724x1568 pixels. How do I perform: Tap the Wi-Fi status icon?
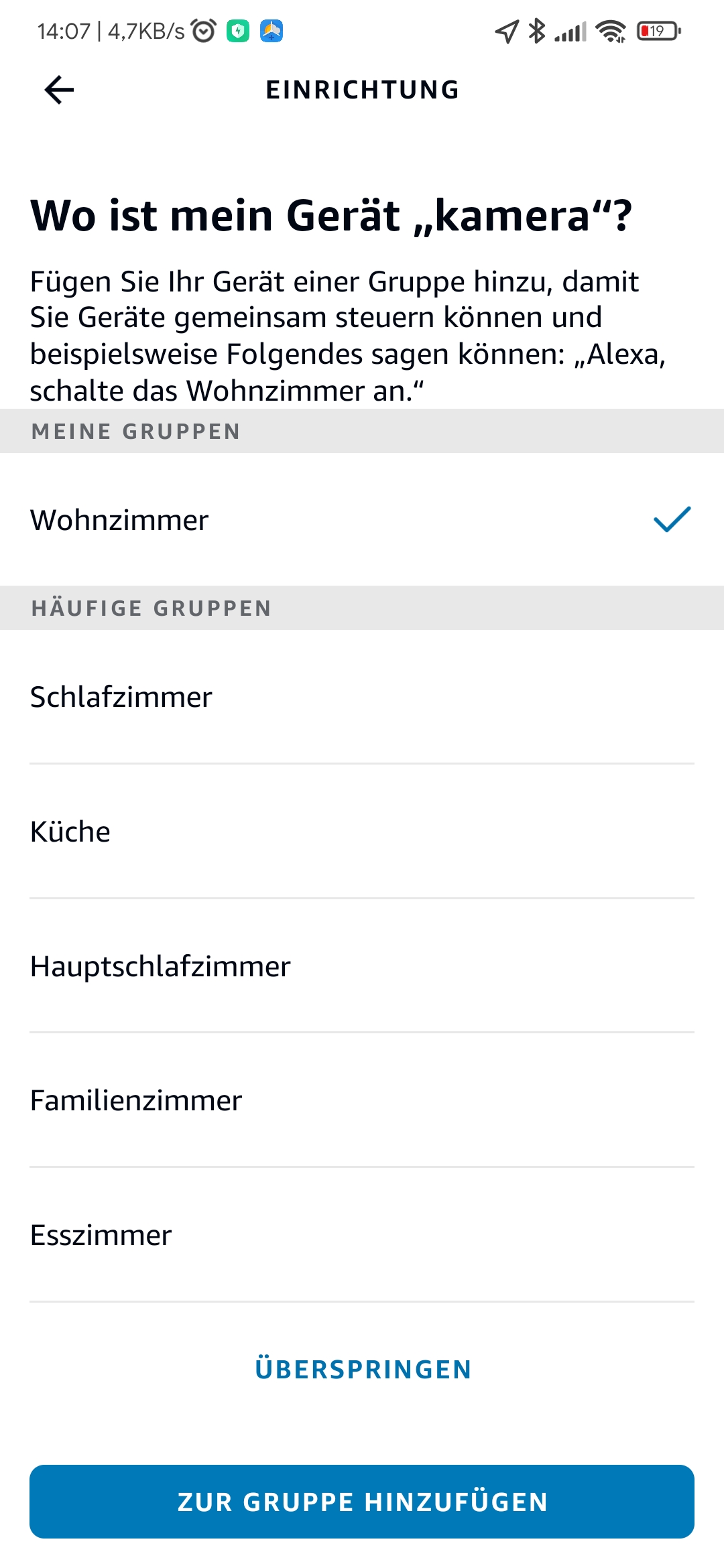(x=611, y=31)
